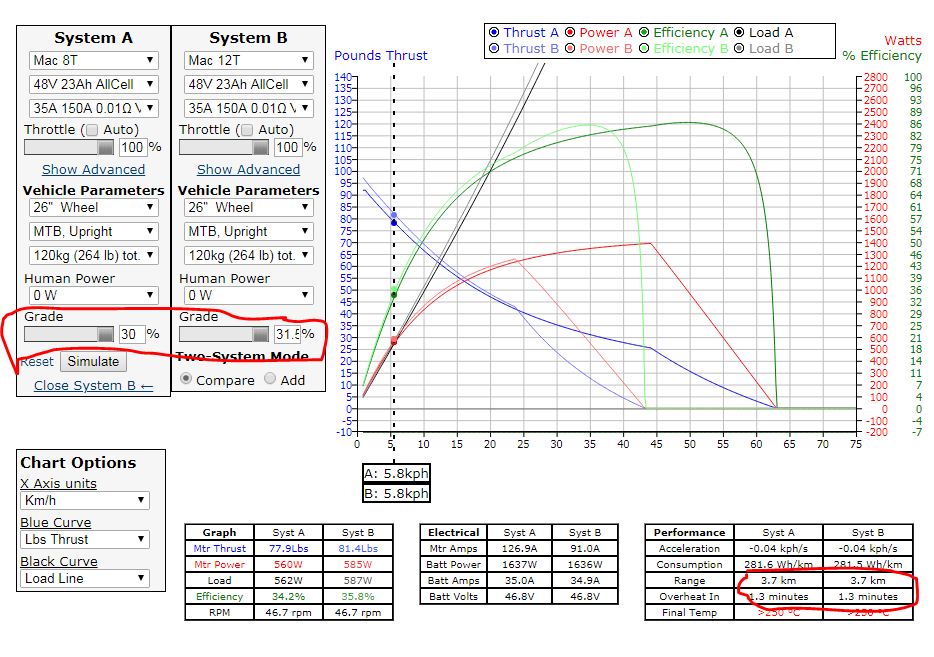
Task: Click Thrust A marker dot on chart
Action: [x=394, y=223]
